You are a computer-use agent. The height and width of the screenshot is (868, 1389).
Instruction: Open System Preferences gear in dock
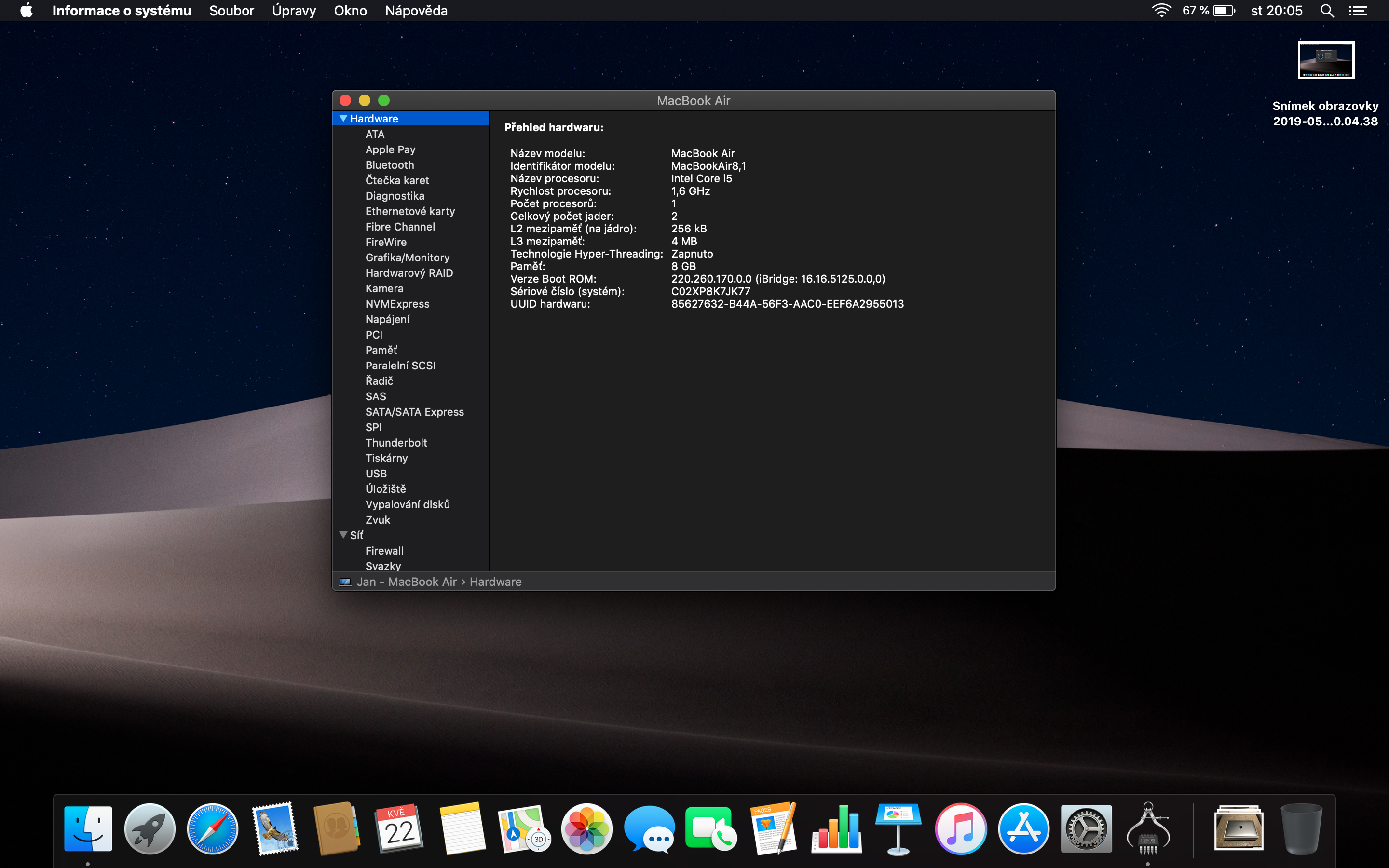1086,829
